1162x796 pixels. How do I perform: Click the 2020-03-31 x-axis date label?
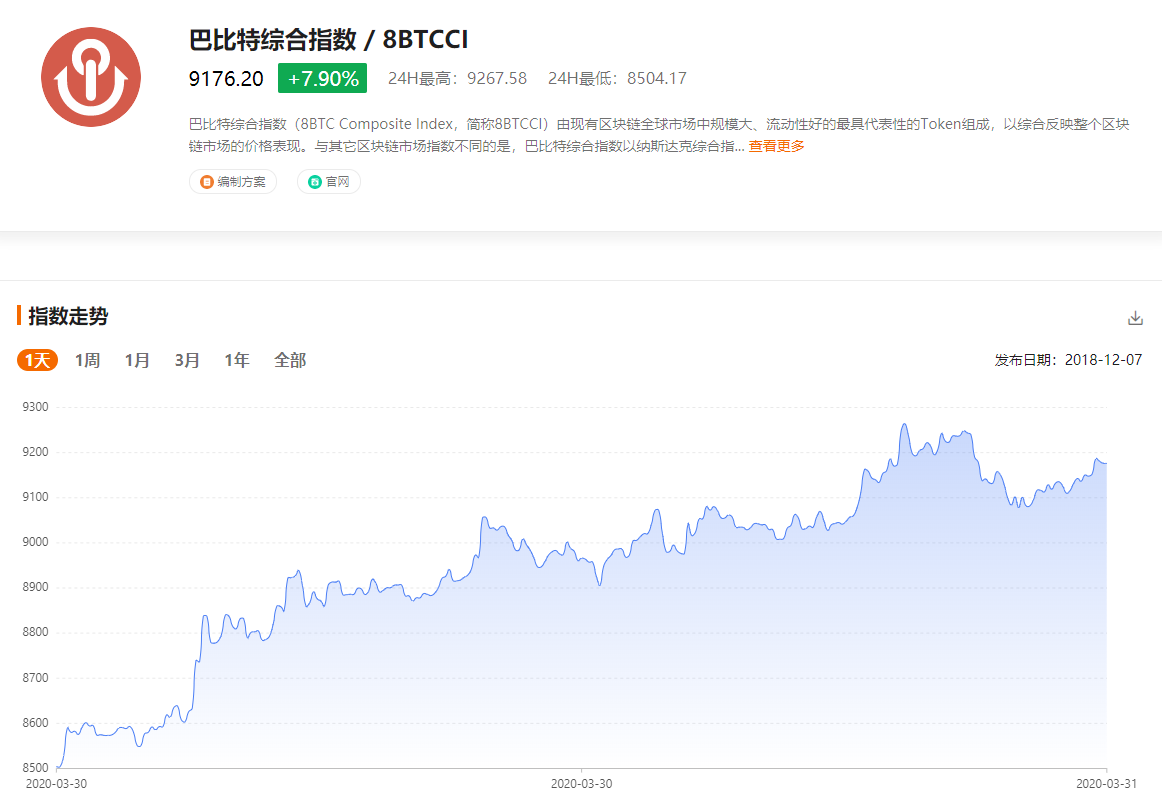pos(1106,784)
